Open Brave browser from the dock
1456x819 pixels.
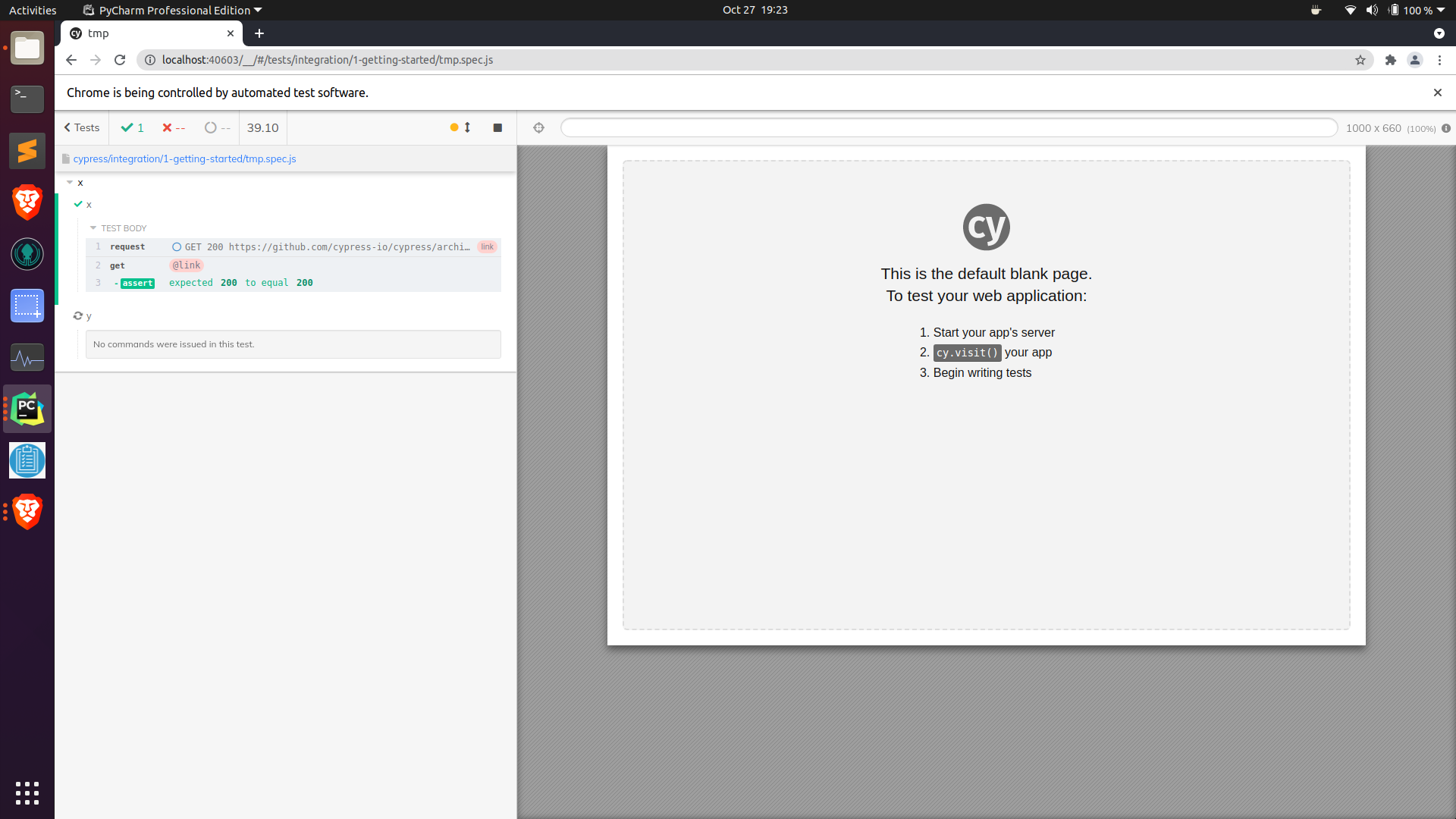click(27, 202)
